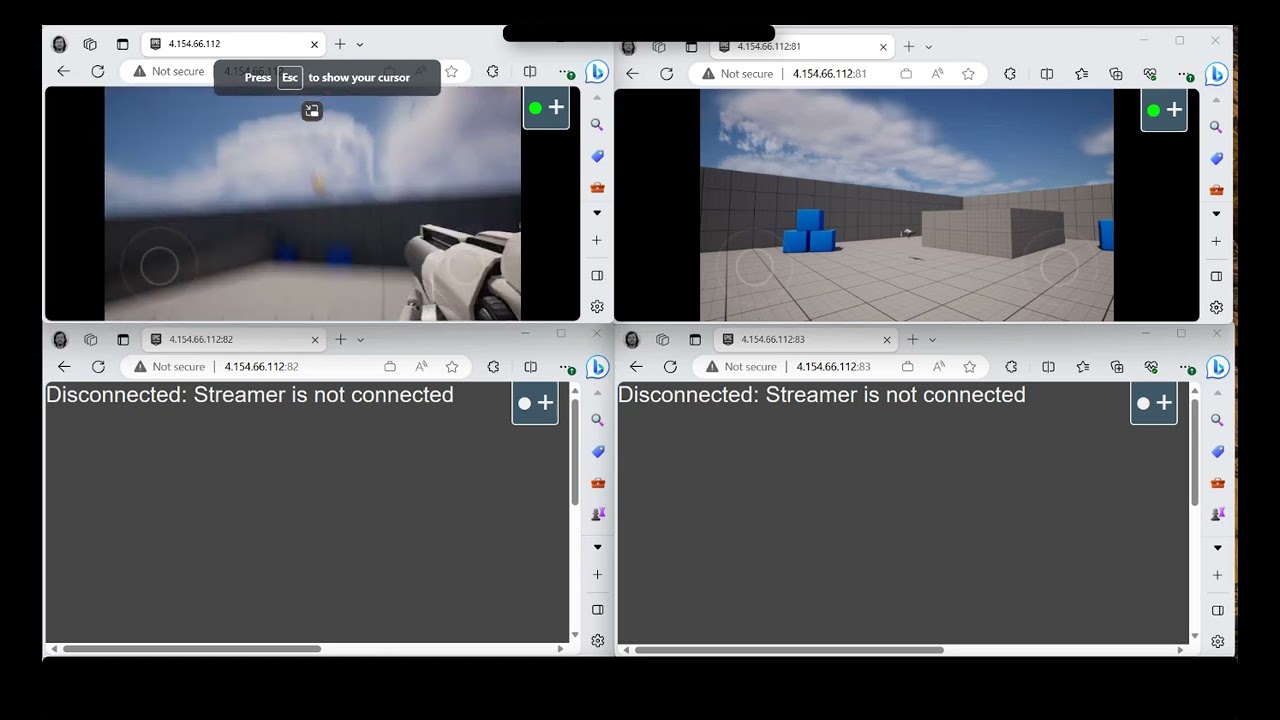Select the 4.154.66.112:83 tab
The width and height of the screenshot is (1280, 720).
coord(807,340)
